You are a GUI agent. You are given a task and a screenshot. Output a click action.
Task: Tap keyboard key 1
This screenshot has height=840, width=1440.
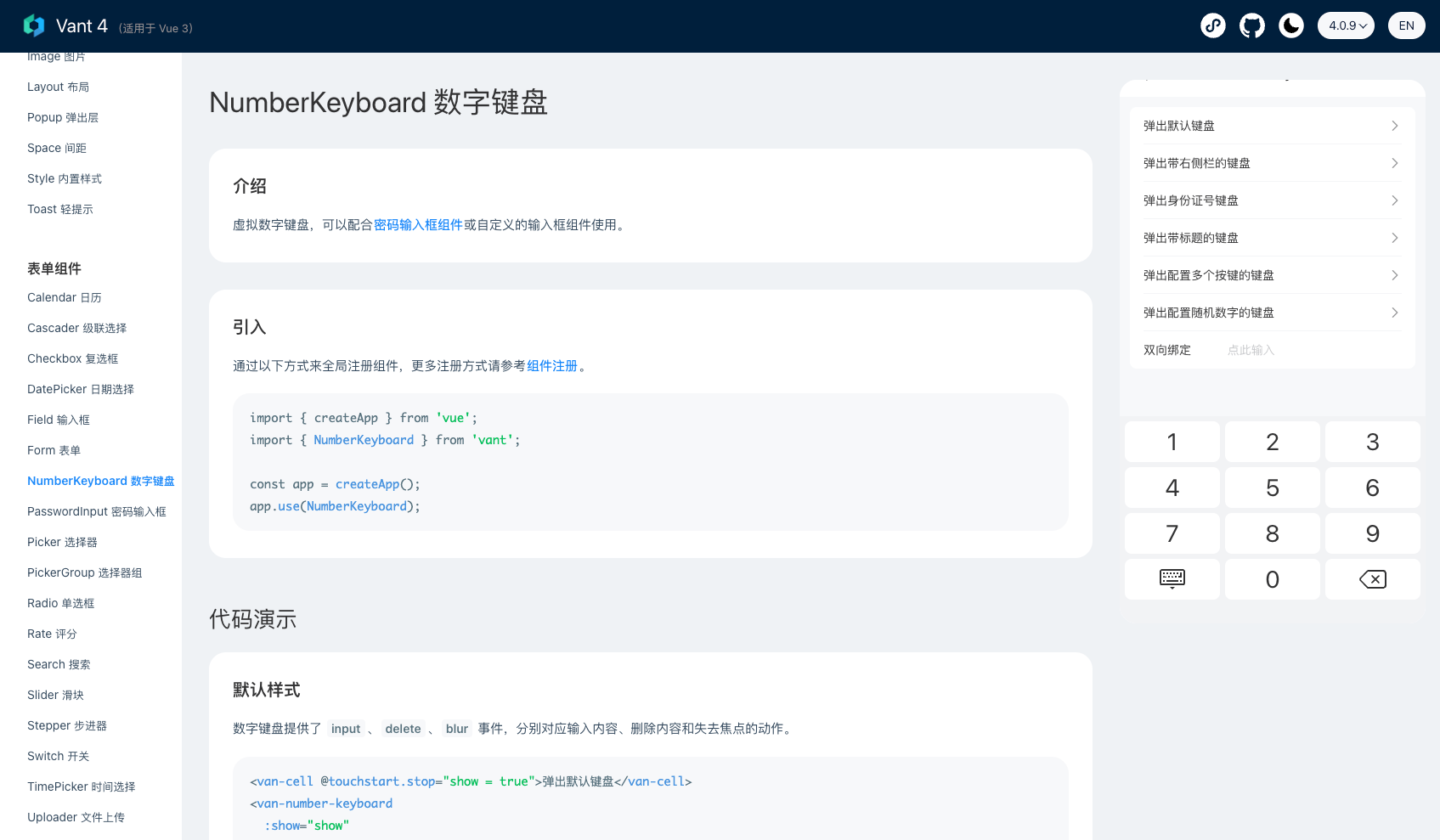pos(1172,442)
